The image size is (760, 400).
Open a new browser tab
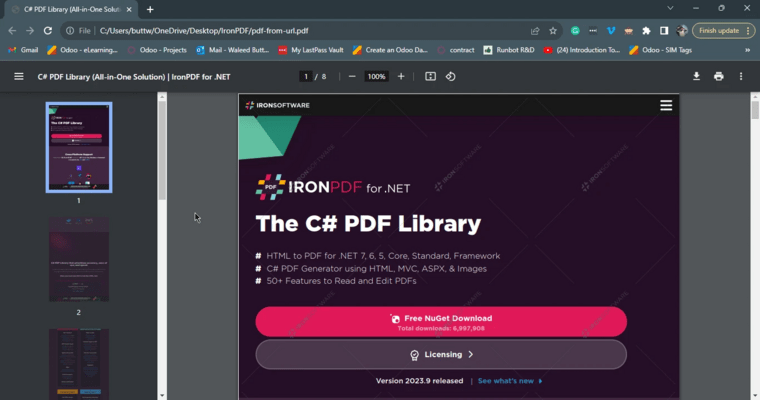tap(150, 9)
